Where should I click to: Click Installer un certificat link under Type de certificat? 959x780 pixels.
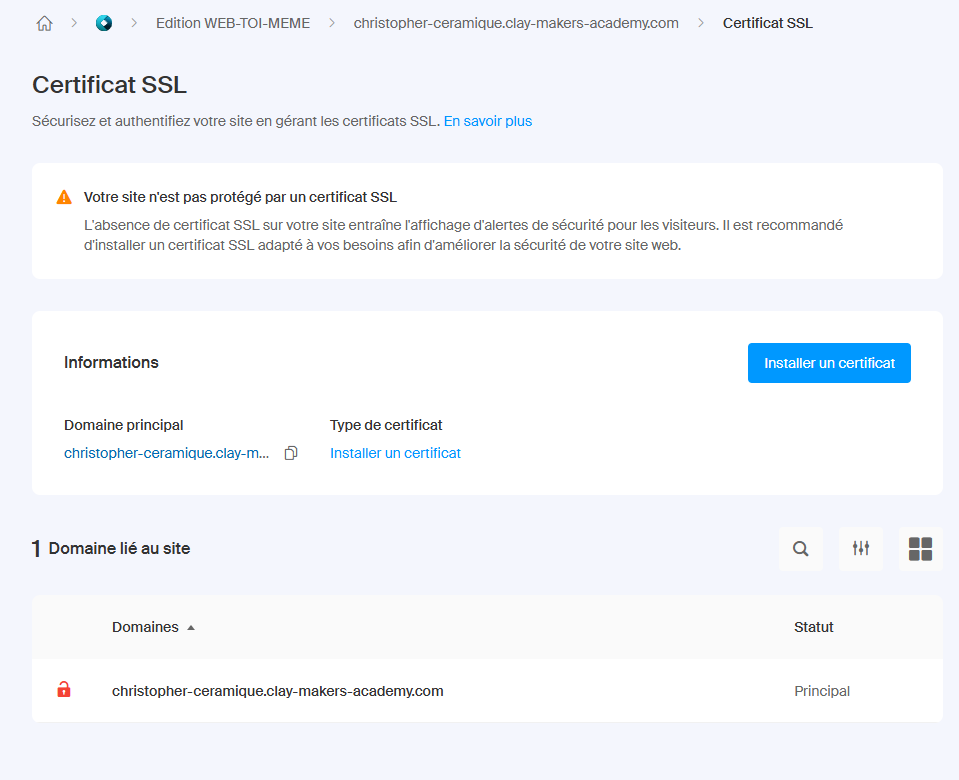tap(395, 453)
